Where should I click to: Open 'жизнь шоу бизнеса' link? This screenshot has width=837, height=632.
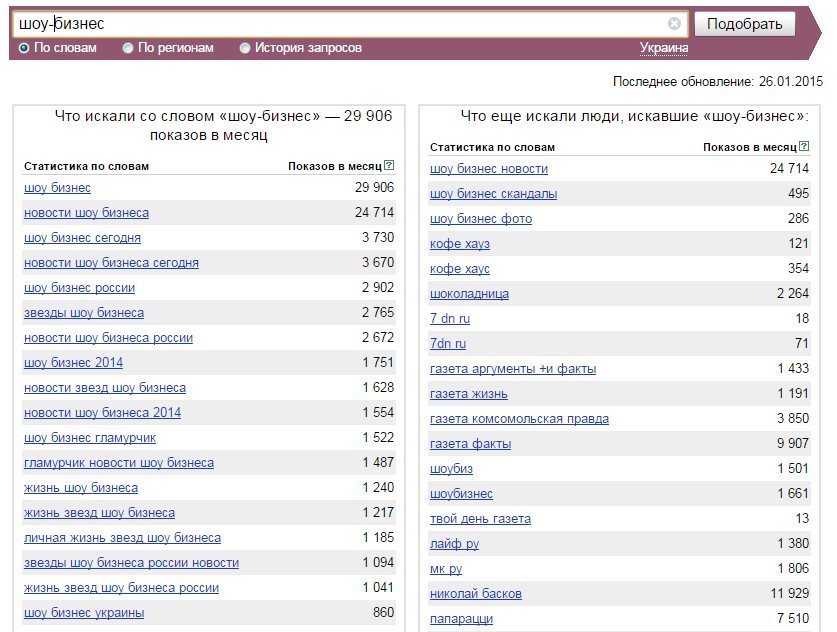pos(81,488)
